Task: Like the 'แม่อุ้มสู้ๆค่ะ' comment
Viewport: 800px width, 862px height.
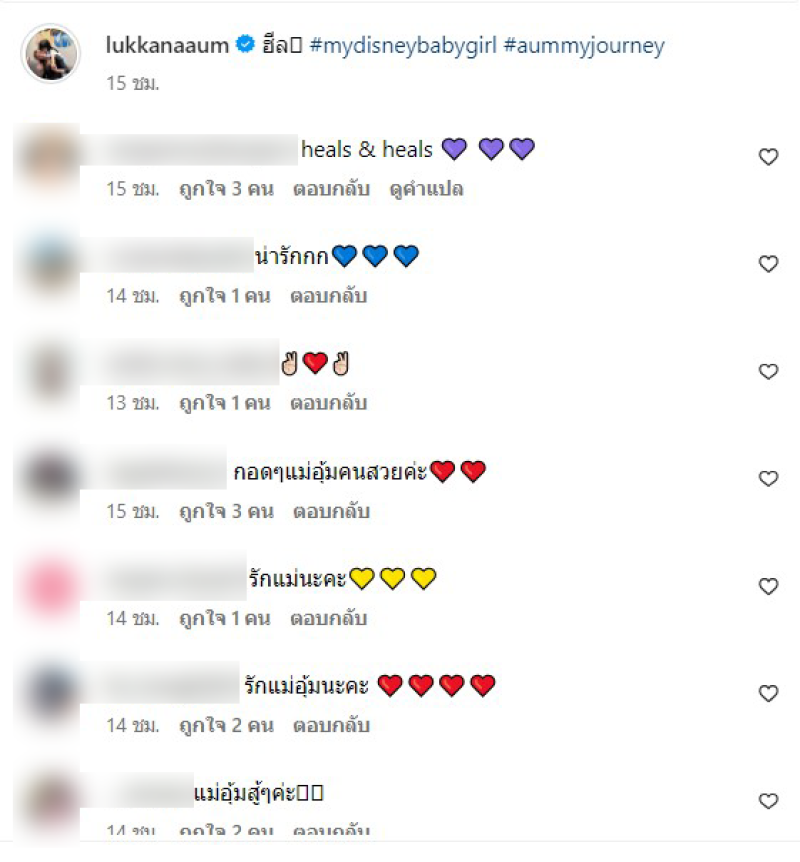Action: pyautogui.click(x=768, y=801)
